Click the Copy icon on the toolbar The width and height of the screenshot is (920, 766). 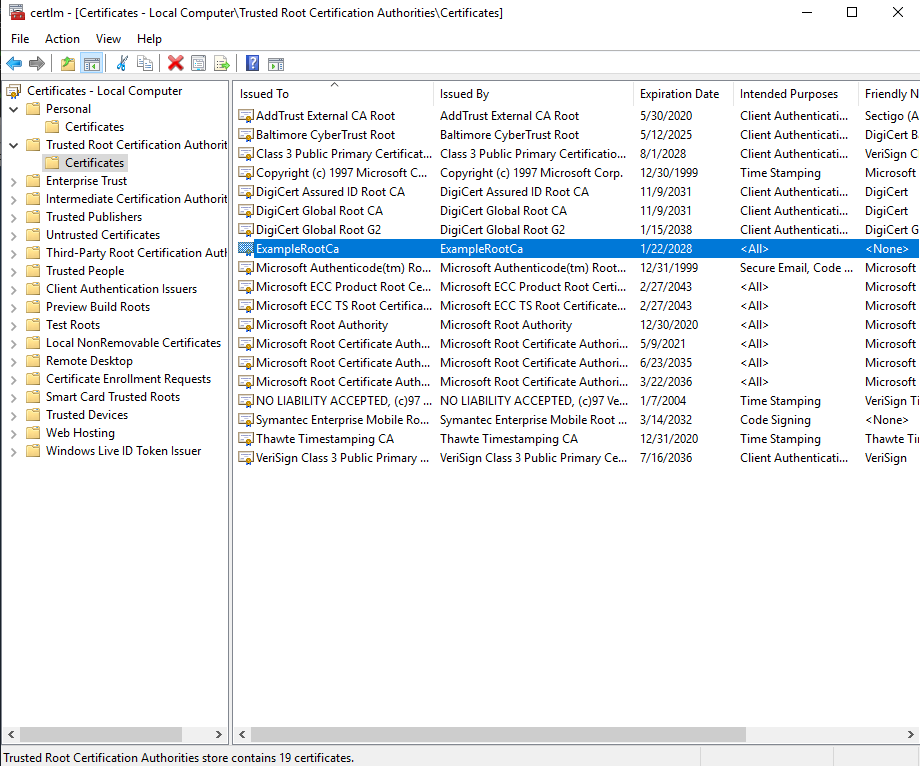pos(146,63)
